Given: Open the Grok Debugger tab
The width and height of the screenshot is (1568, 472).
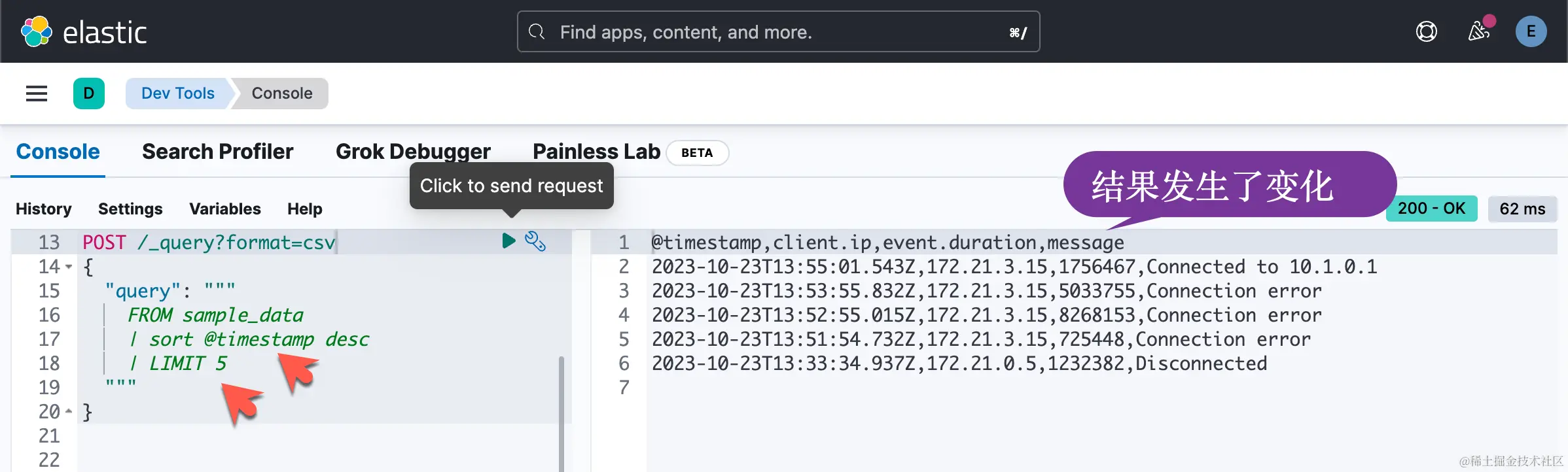Looking at the screenshot, I should point(413,152).
